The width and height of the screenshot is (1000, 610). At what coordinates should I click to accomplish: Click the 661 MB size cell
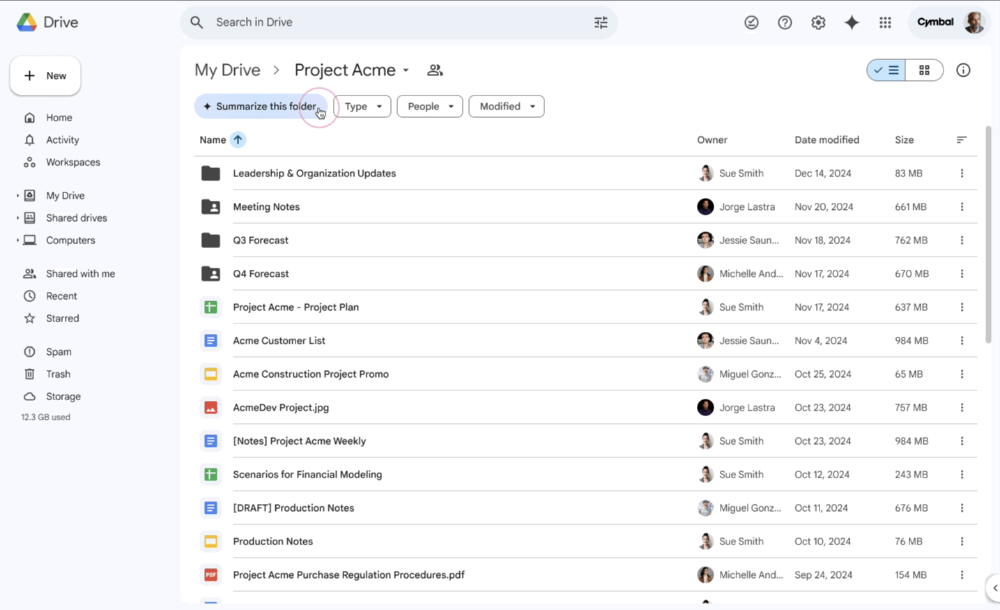click(910, 207)
